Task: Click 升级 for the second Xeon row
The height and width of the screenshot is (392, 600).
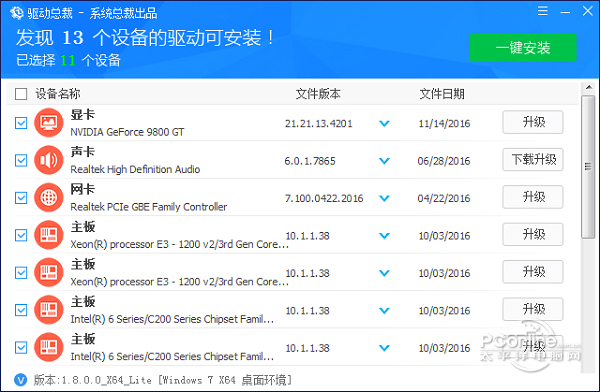Action: point(533,272)
